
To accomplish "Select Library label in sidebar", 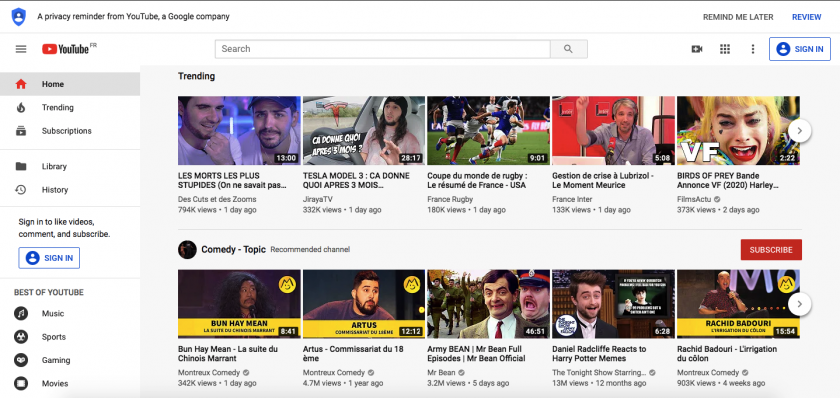I will [x=54, y=167].
